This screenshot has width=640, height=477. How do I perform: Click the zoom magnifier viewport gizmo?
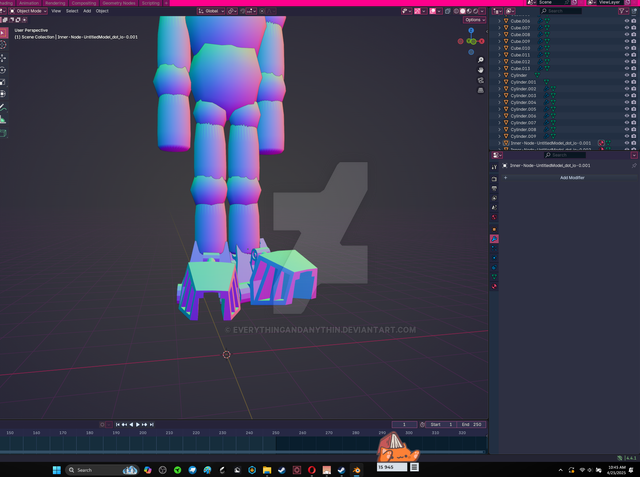pos(481,60)
